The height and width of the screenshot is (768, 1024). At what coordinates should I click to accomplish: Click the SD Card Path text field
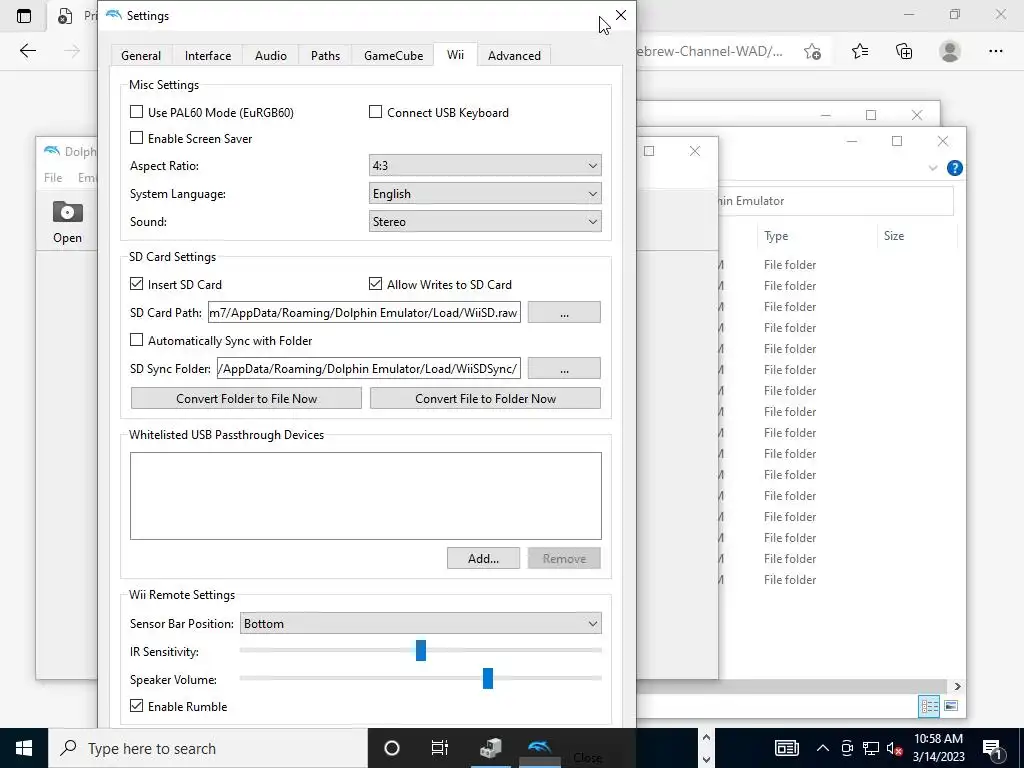coord(364,312)
